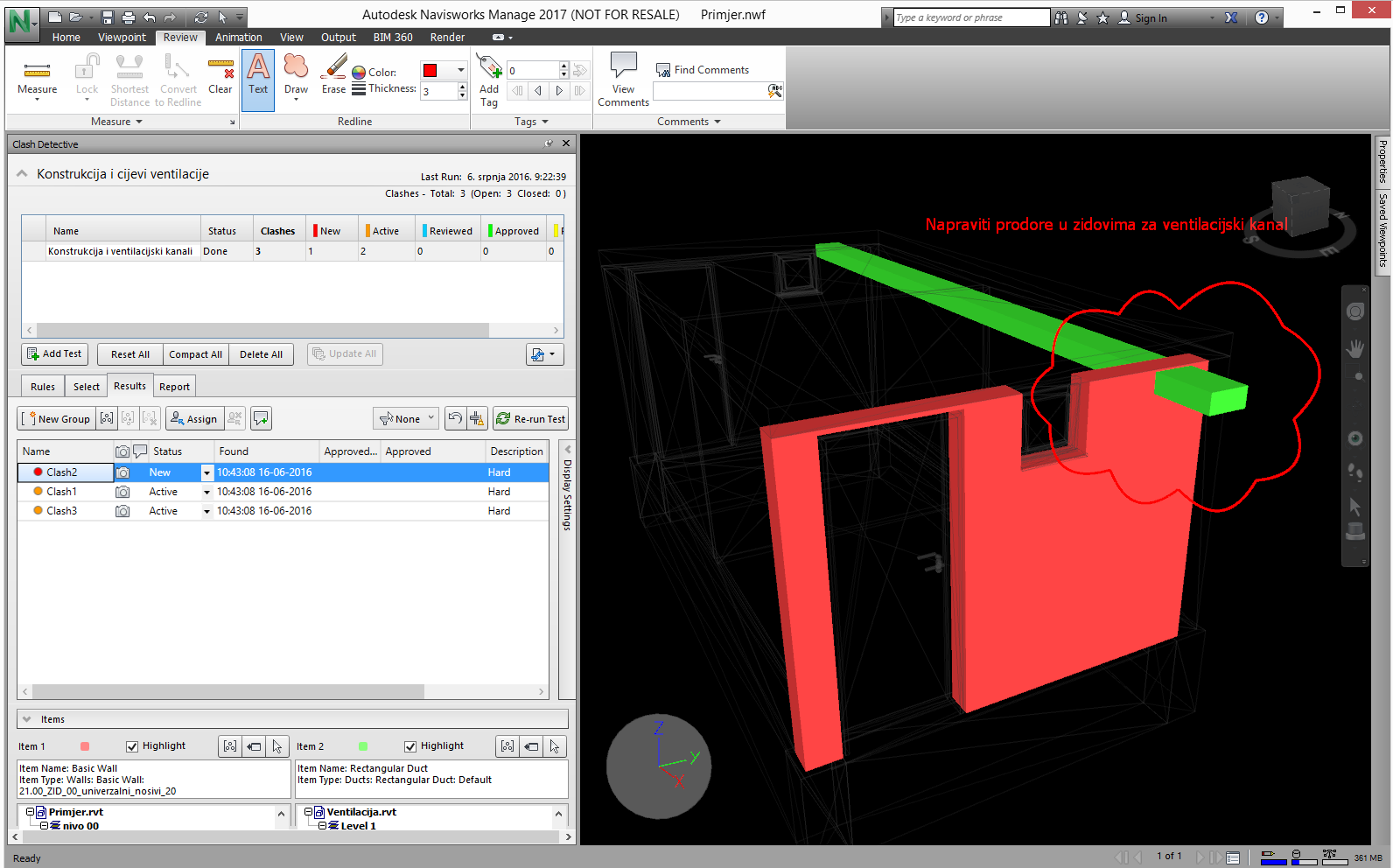The image size is (1393, 868).
Task: Toggle Highlight checkbox for Item 2
Action: click(410, 746)
